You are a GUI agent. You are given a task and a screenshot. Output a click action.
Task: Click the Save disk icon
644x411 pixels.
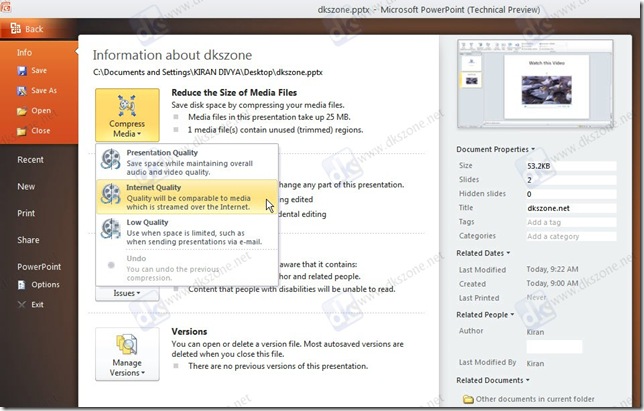pos(22,71)
